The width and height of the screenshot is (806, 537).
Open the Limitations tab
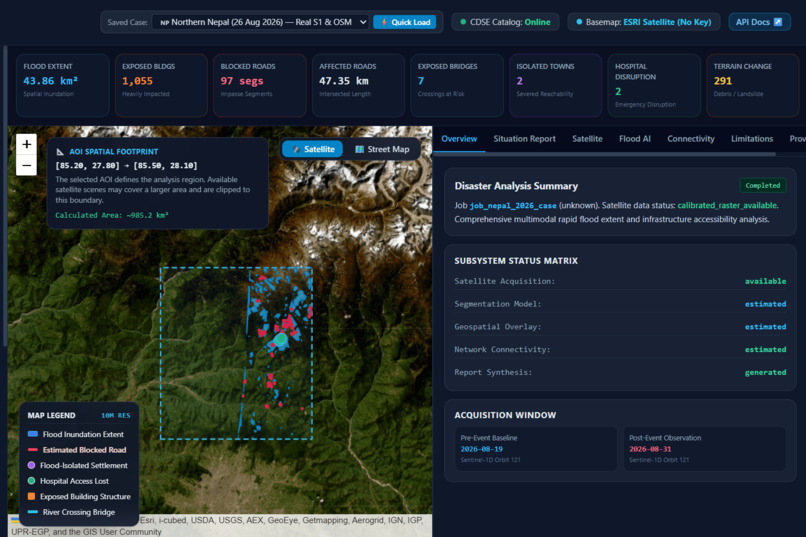752,139
